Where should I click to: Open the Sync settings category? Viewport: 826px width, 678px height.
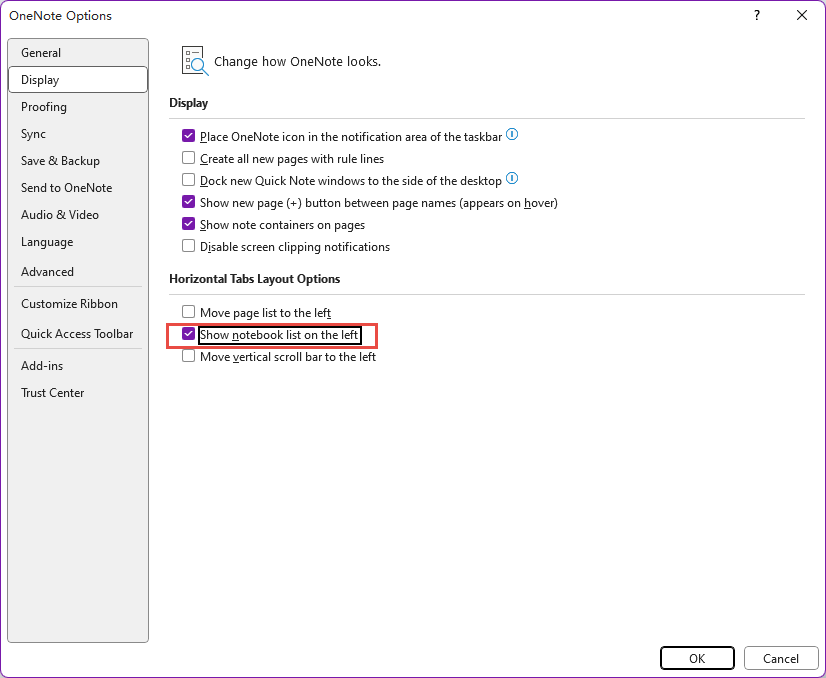(x=78, y=134)
